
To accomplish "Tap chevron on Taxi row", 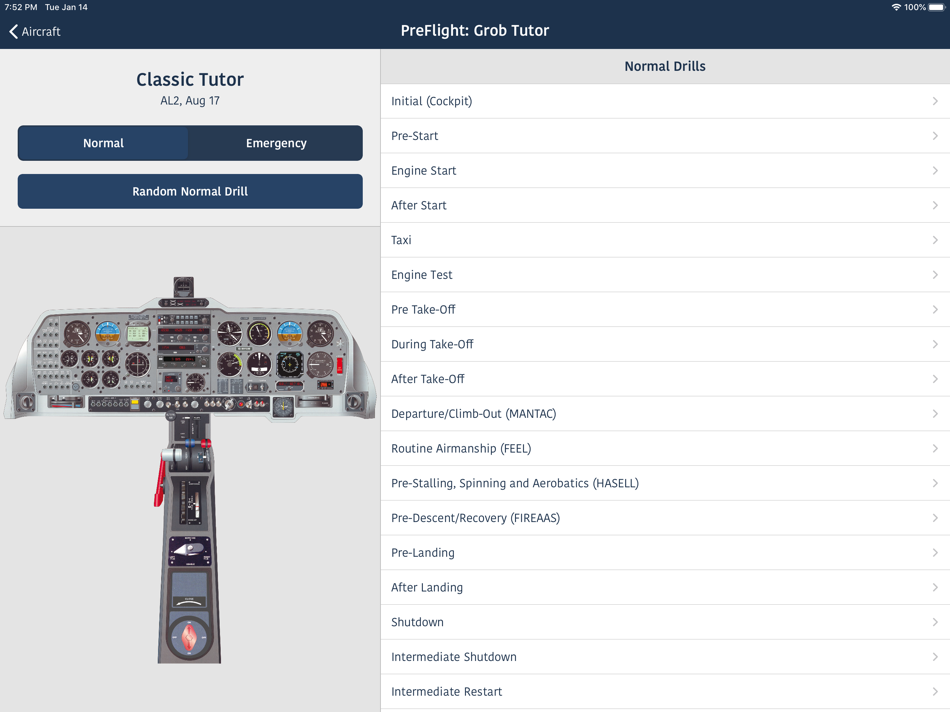I will coord(935,240).
